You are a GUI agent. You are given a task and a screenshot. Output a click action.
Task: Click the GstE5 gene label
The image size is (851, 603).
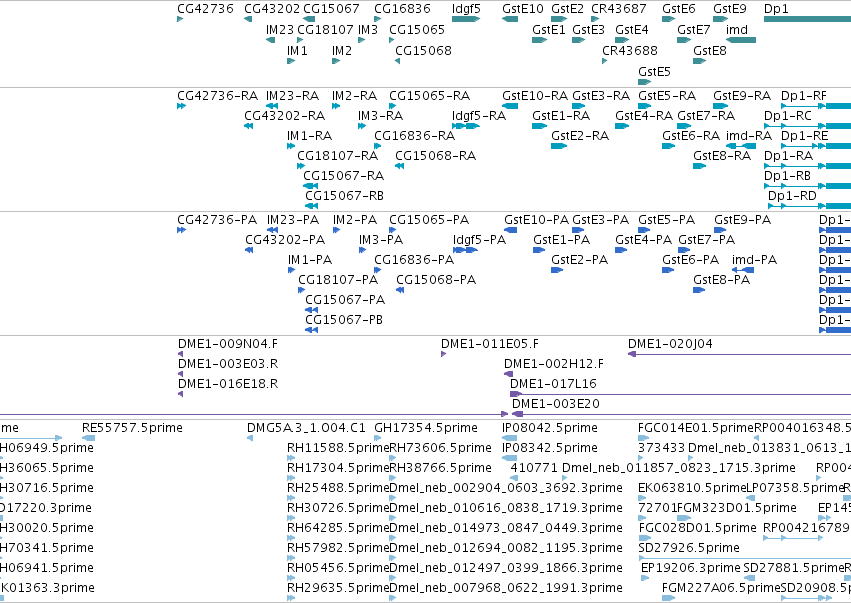click(x=655, y=72)
